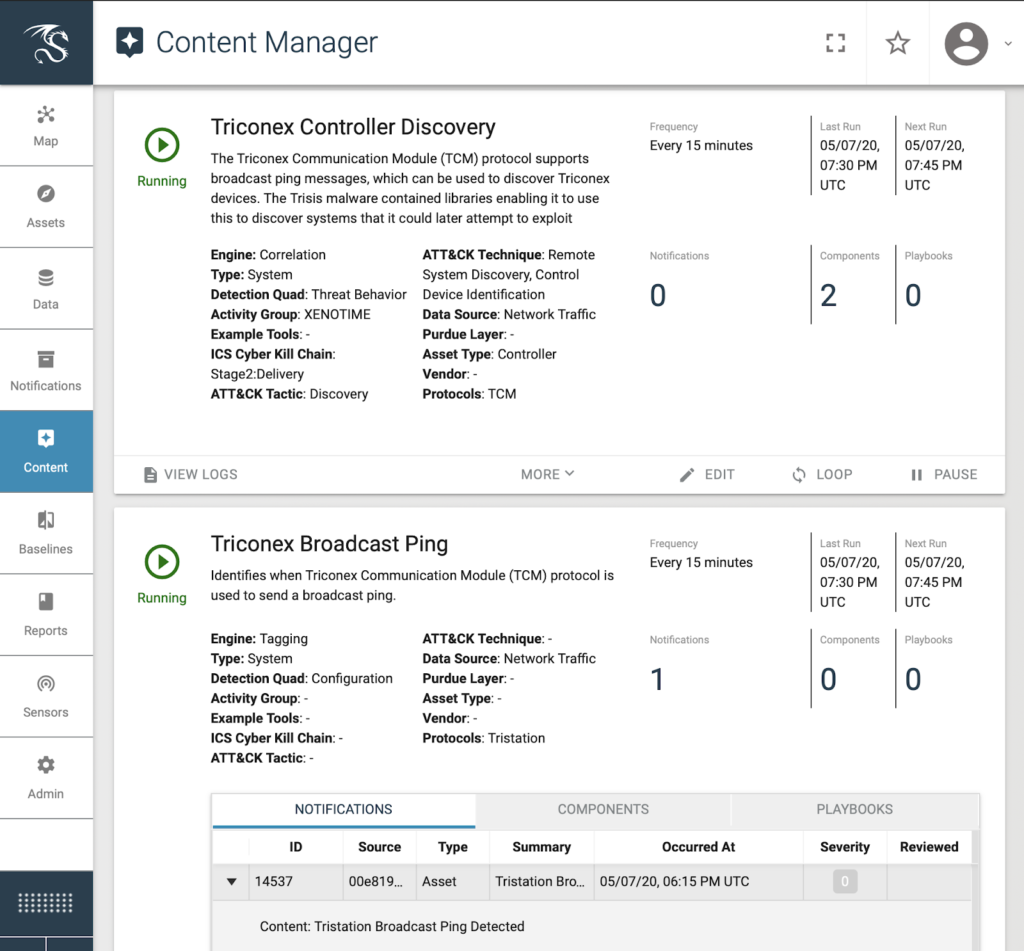Screen dimensions: 1024x951
Task: Open the Reports book icon
Action: [46, 602]
